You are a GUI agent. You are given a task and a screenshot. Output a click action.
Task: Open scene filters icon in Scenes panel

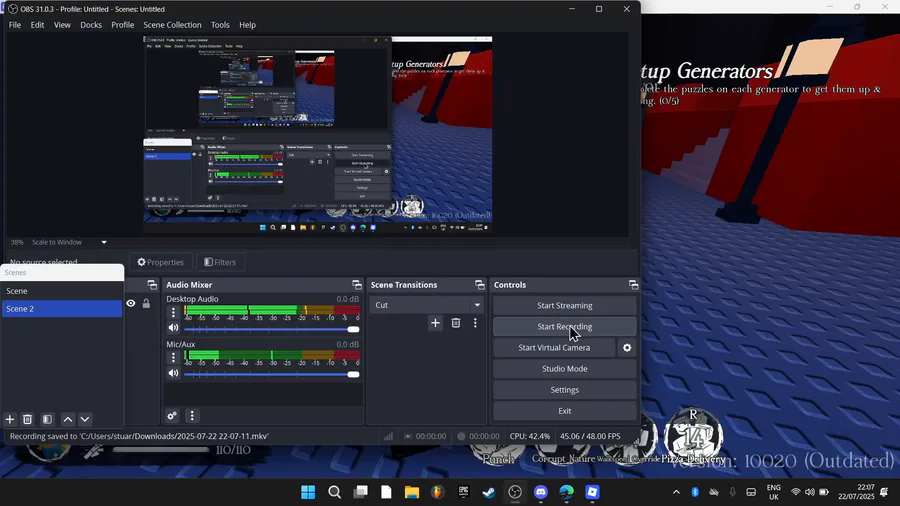48,419
